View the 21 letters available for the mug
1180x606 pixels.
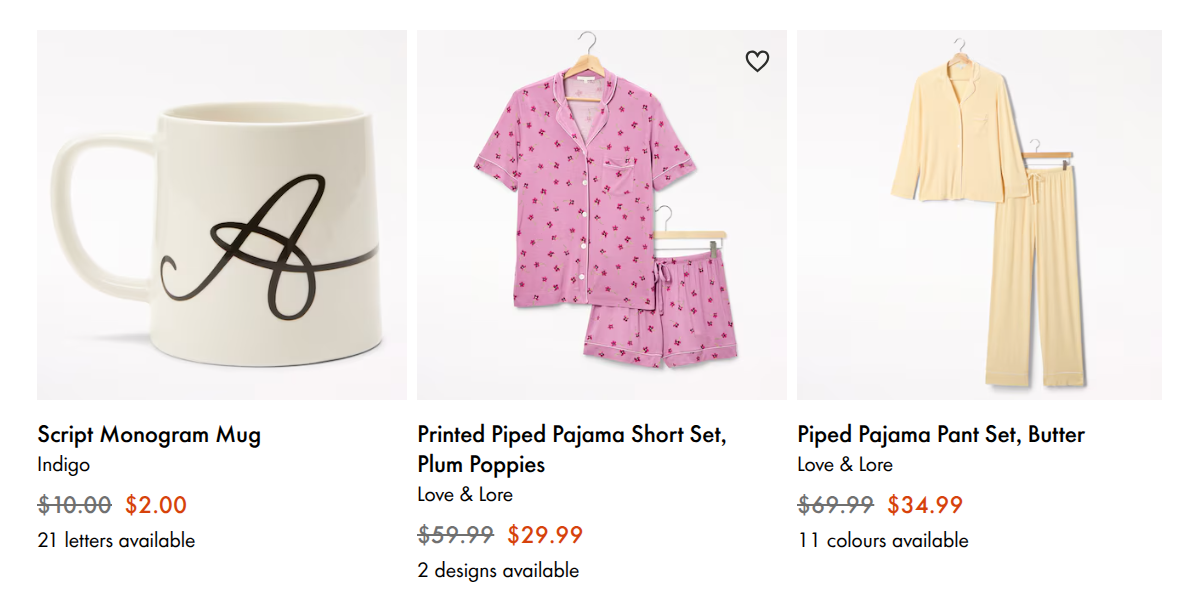115,540
